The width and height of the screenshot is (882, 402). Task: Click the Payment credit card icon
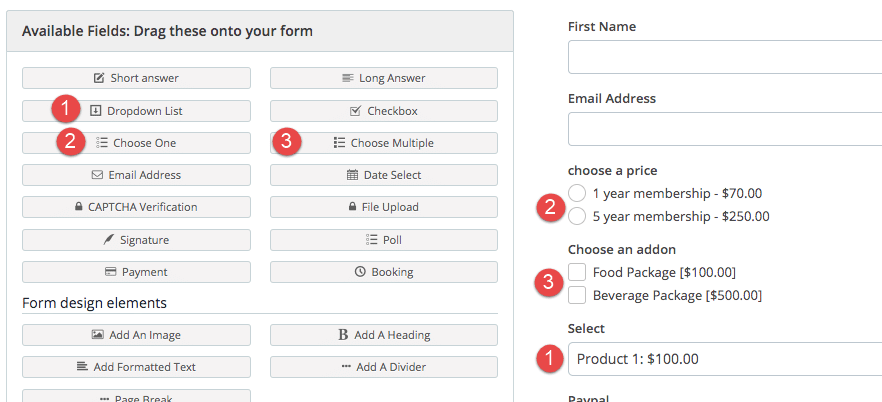pos(111,272)
